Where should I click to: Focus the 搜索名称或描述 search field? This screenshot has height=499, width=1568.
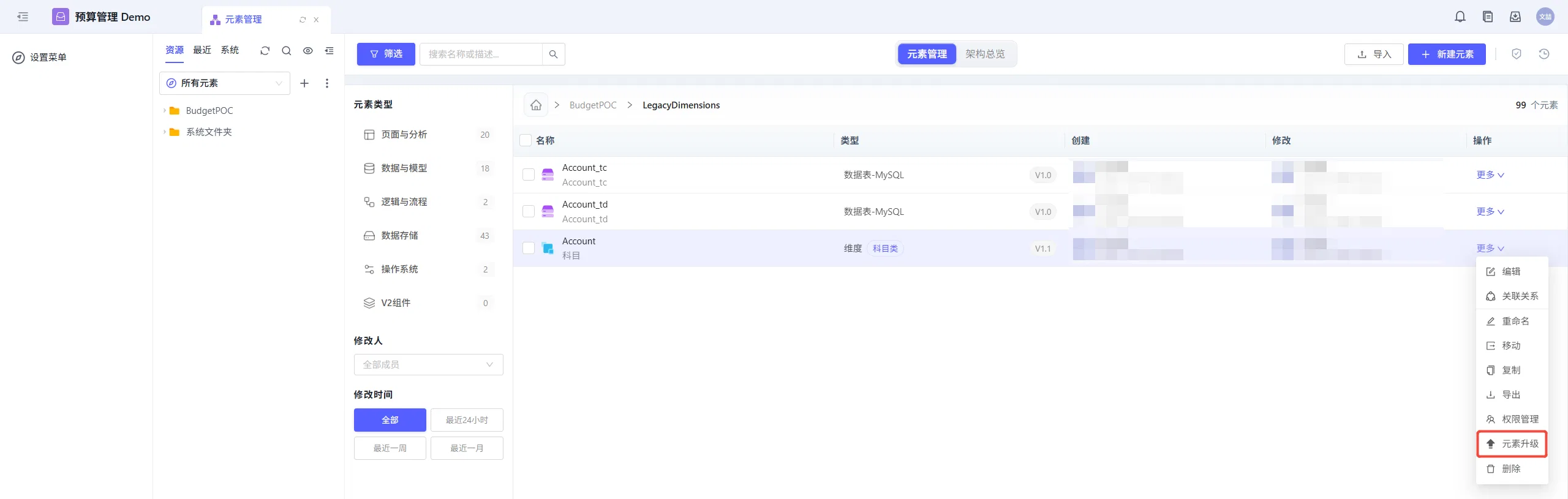tap(481, 54)
